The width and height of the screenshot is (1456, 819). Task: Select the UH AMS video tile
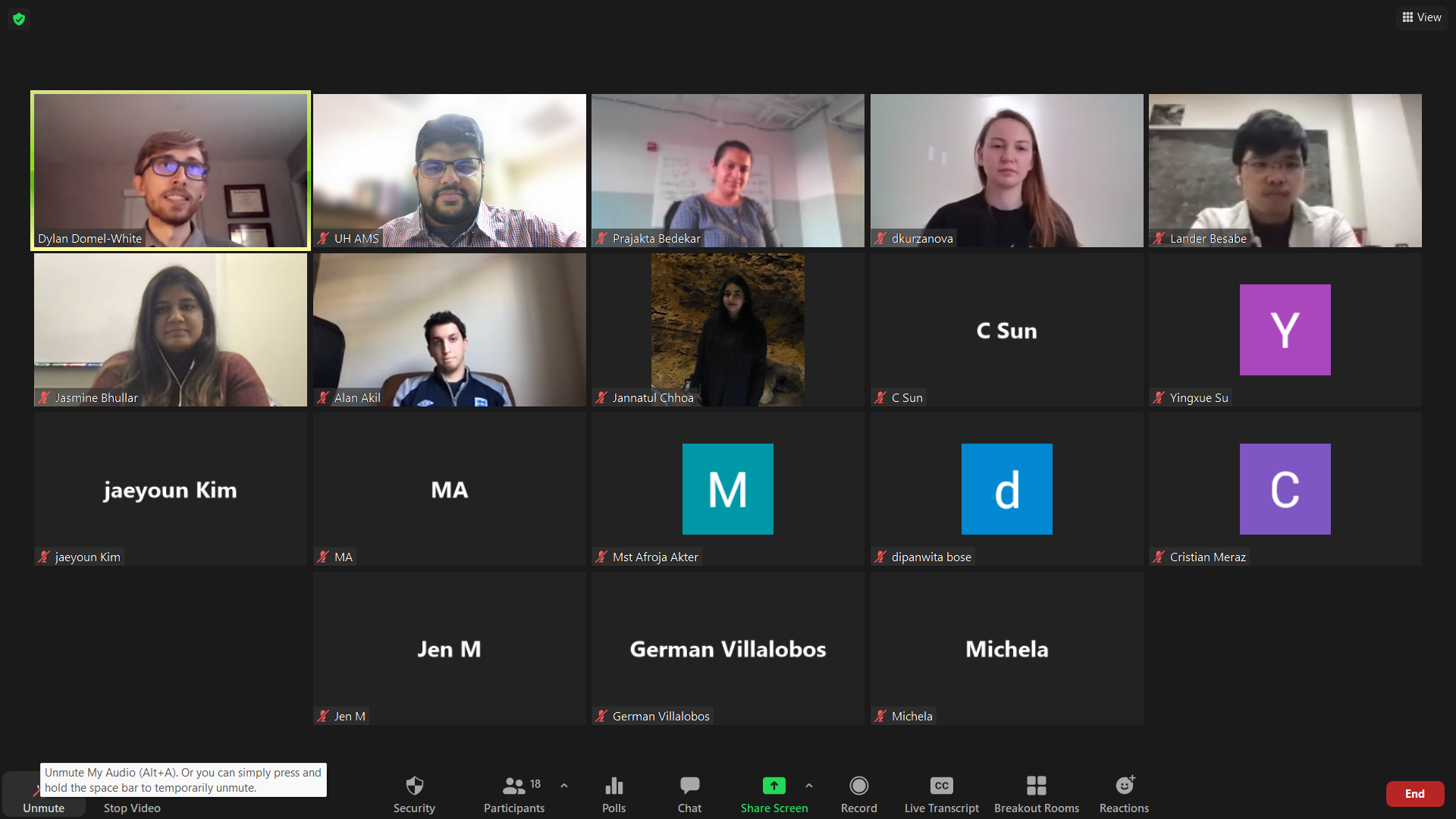(450, 171)
